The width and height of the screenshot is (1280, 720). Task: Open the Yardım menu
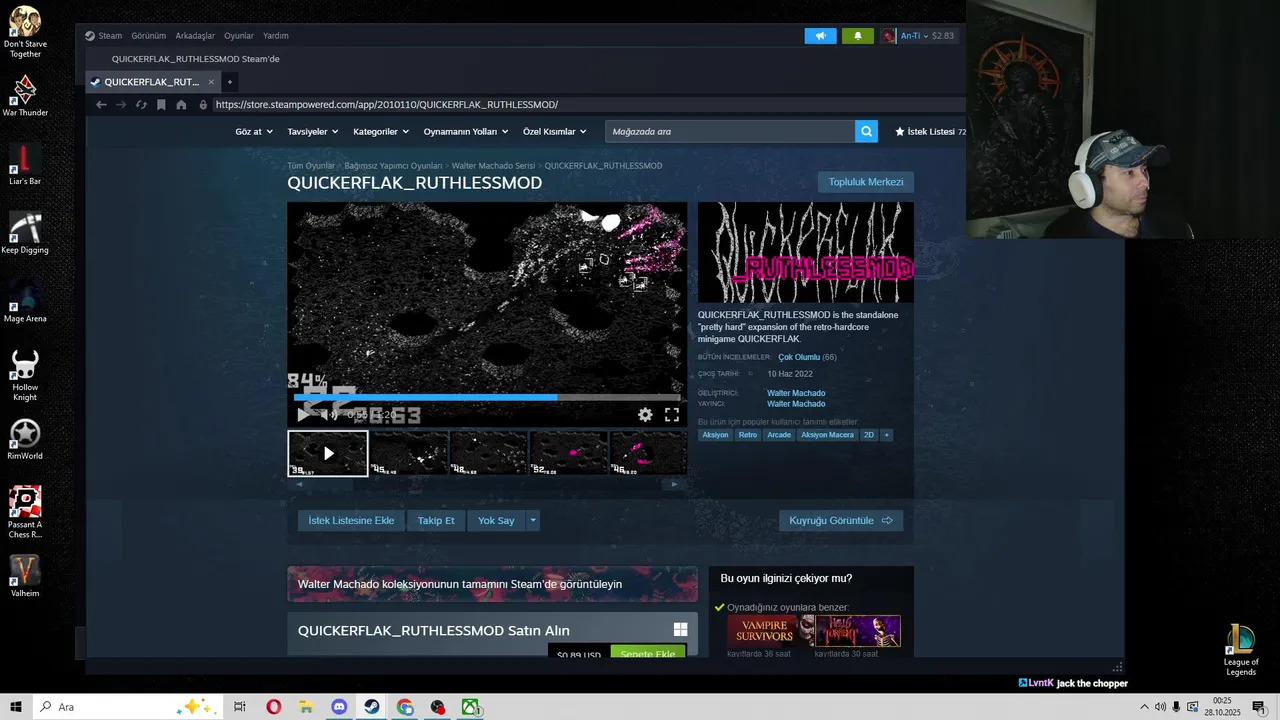(276, 36)
